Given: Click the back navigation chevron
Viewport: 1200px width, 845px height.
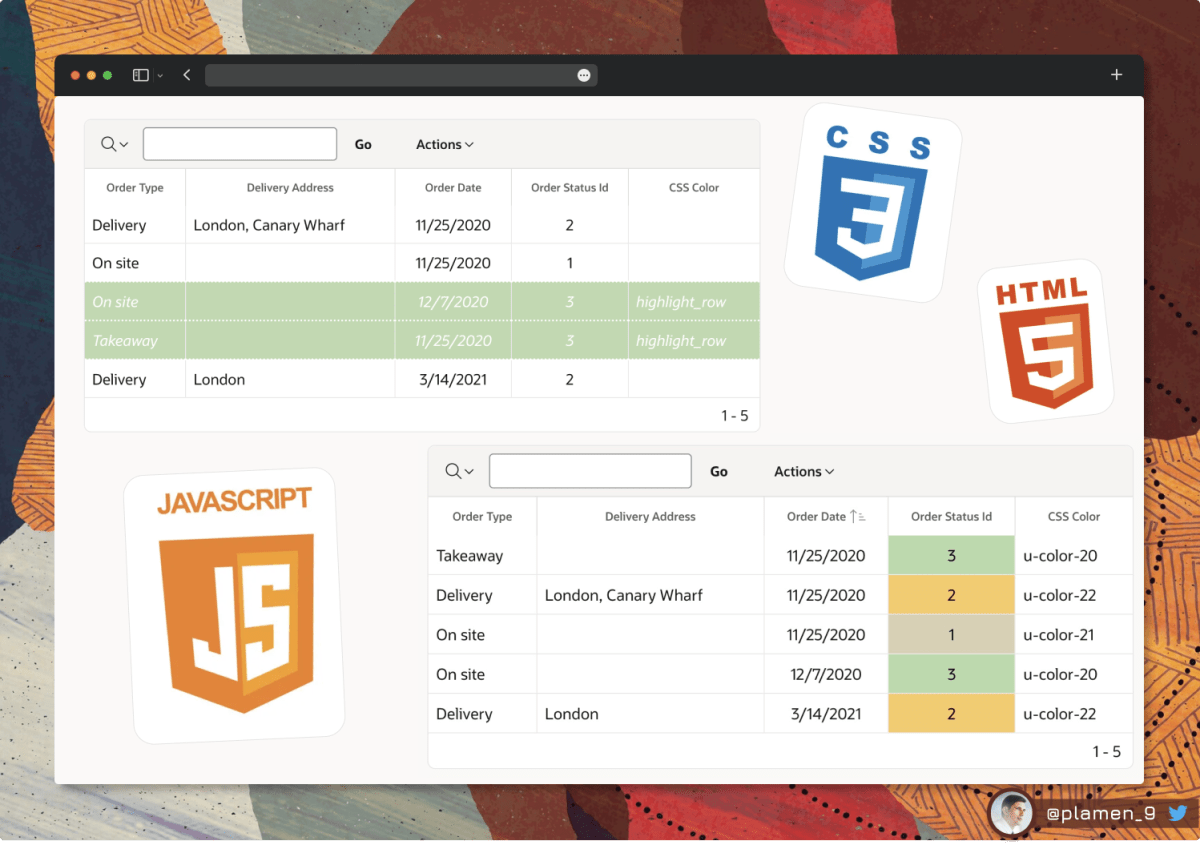Looking at the screenshot, I should [186, 74].
